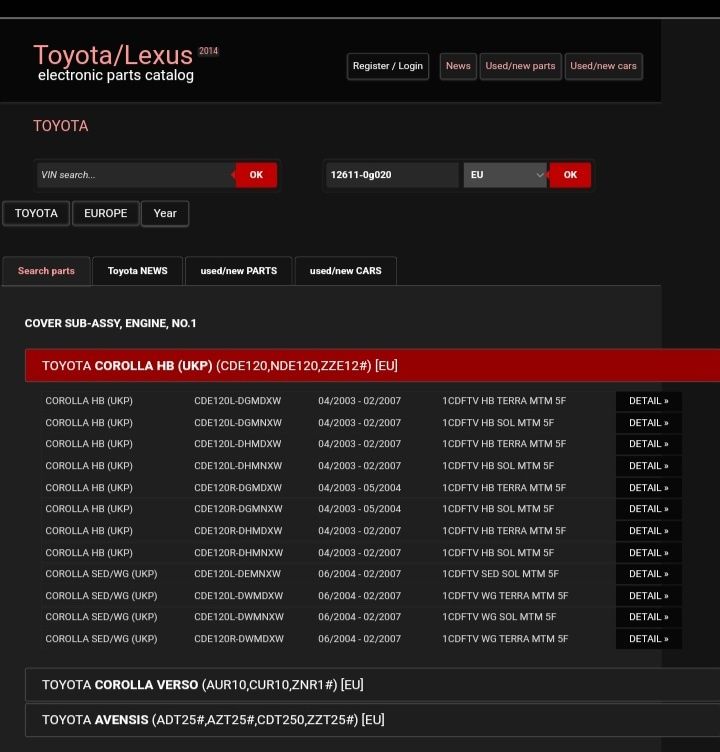Open the EU region dropdown
This screenshot has height=752, width=720.
505,175
